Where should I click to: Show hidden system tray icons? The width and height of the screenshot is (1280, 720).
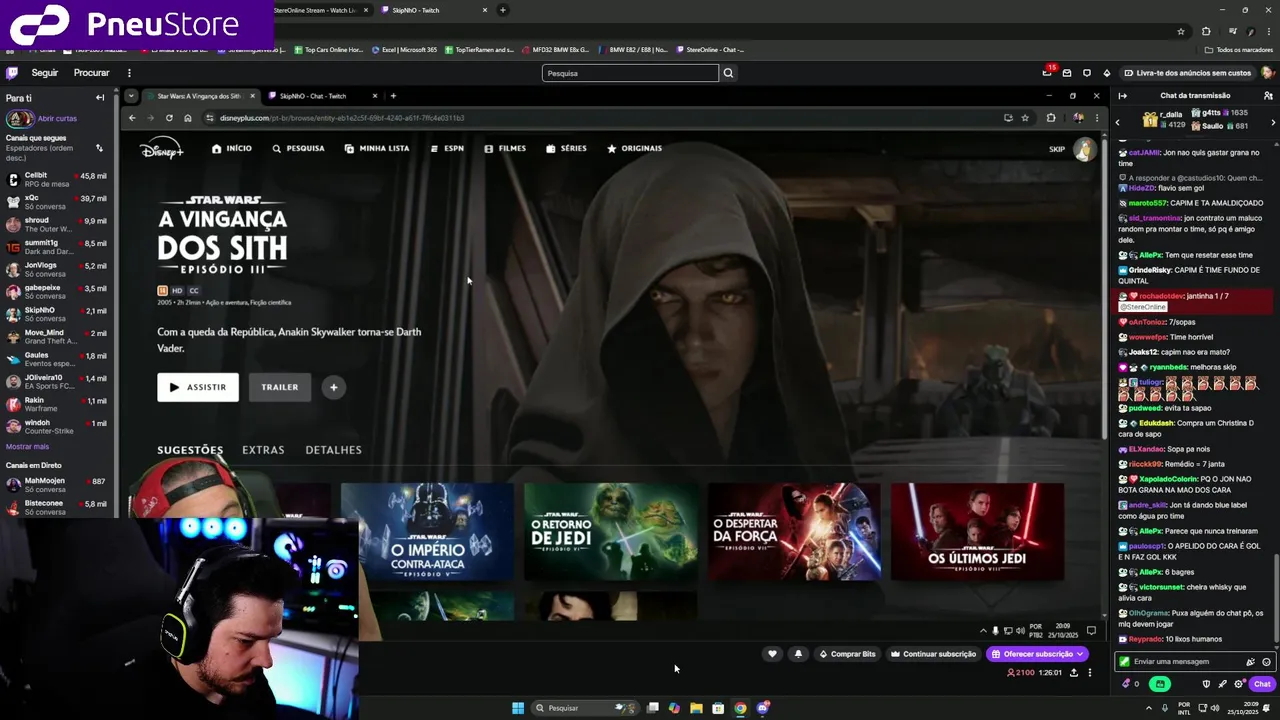point(1150,708)
